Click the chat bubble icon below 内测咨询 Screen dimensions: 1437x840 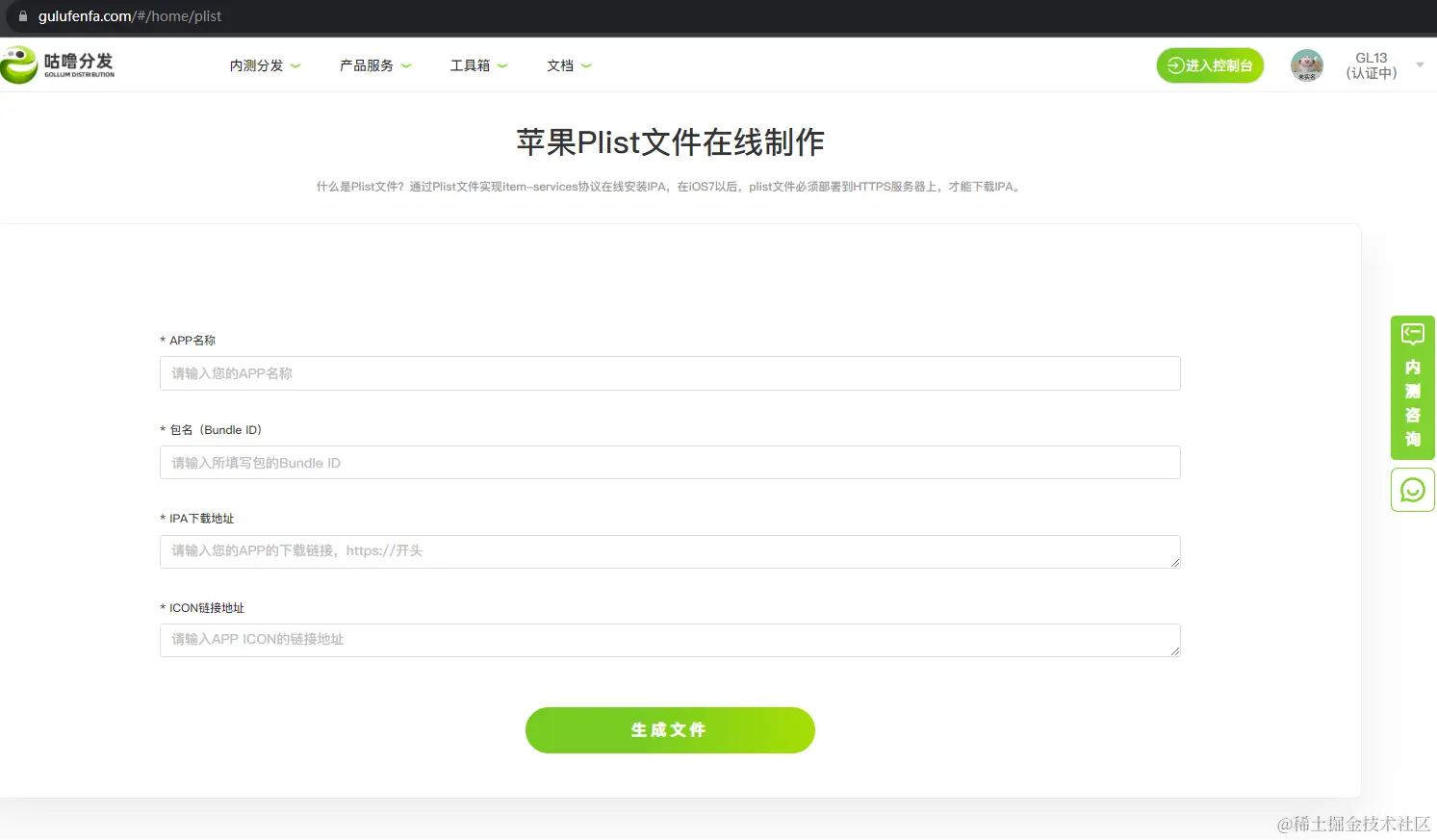[x=1412, y=489]
